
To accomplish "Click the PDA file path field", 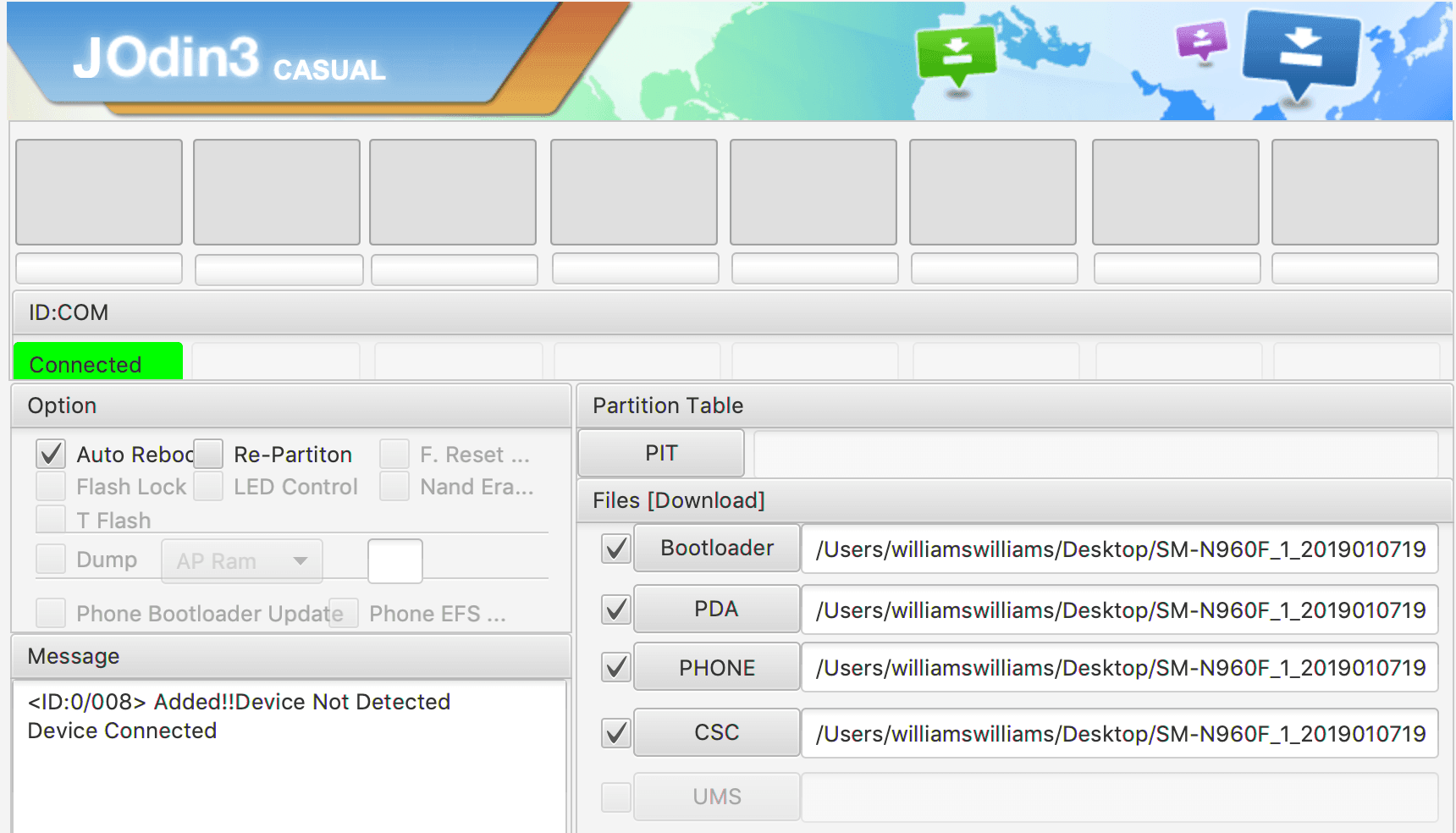I will [1120, 610].
